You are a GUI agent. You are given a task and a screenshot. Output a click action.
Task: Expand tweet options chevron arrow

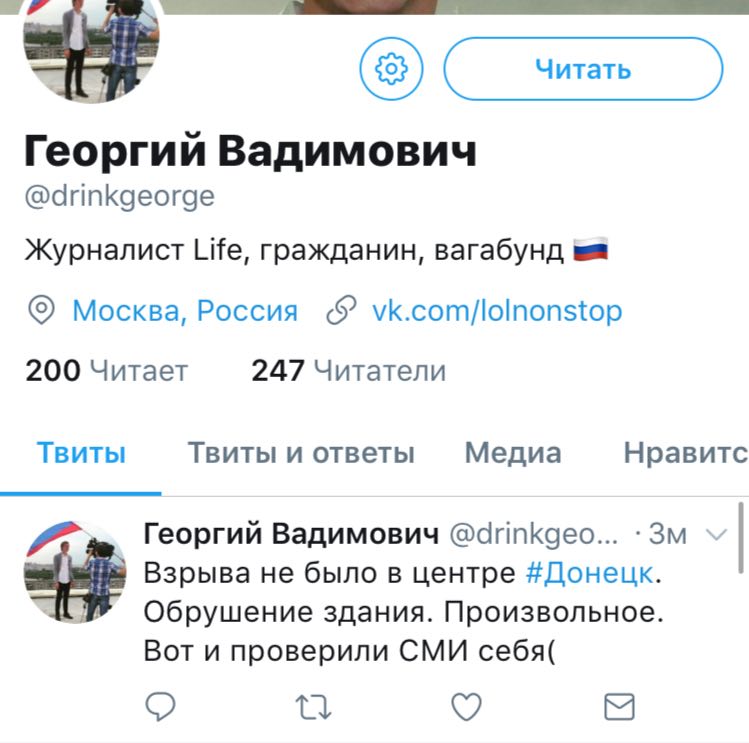pos(717,534)
